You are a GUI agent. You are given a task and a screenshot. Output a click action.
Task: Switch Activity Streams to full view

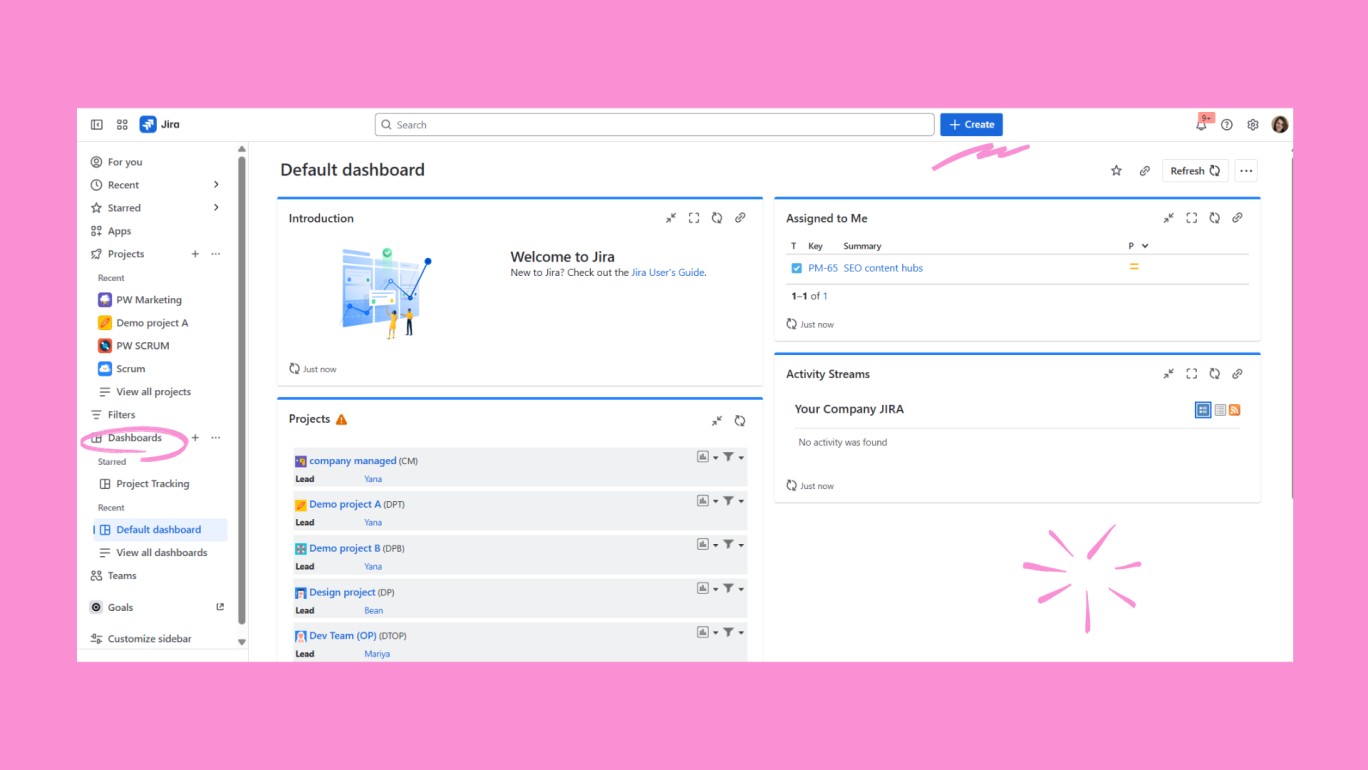[x=1203, y=410]
